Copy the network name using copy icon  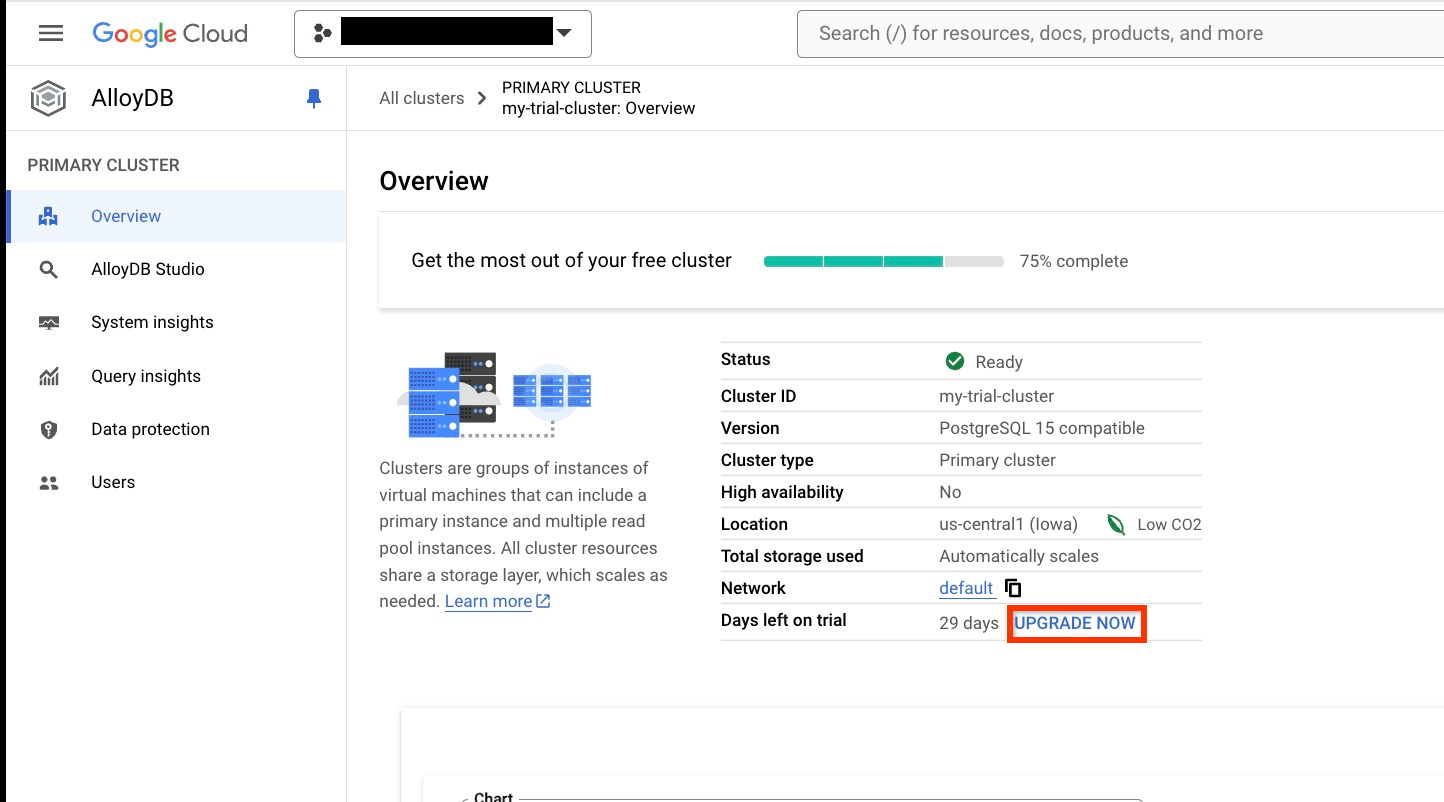pyautogui.click(x=1012, y=588)
